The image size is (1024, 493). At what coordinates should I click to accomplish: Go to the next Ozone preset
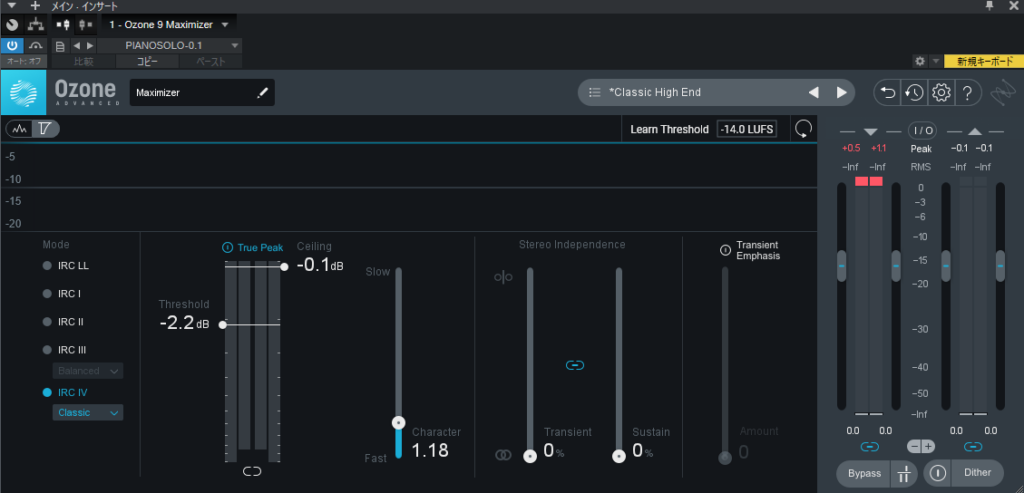click(x=842, y=93)
